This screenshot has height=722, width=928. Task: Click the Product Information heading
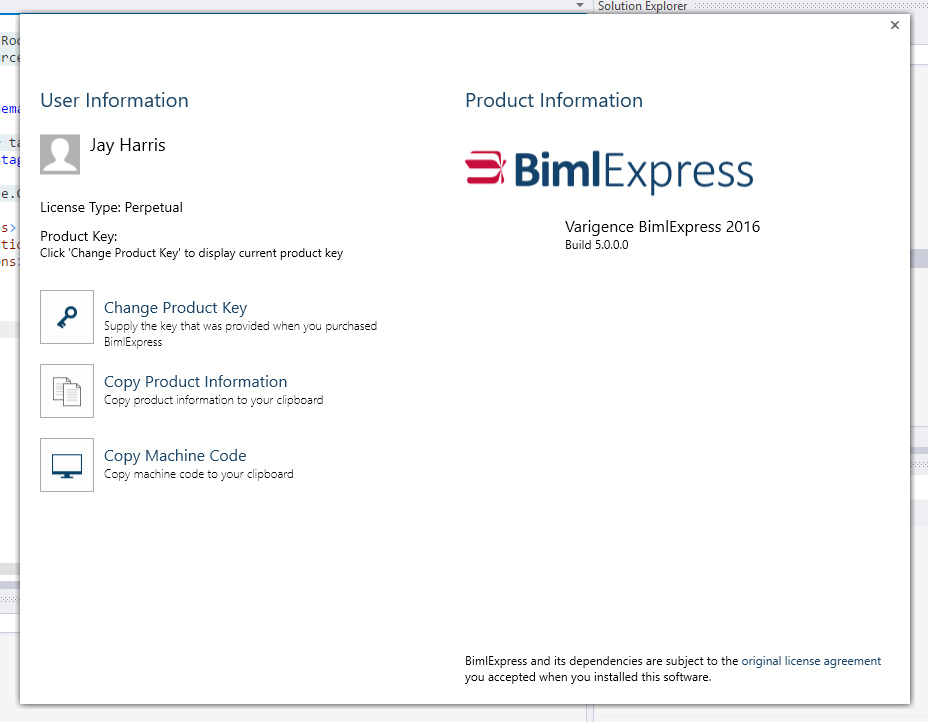click(x=554, y=100)
